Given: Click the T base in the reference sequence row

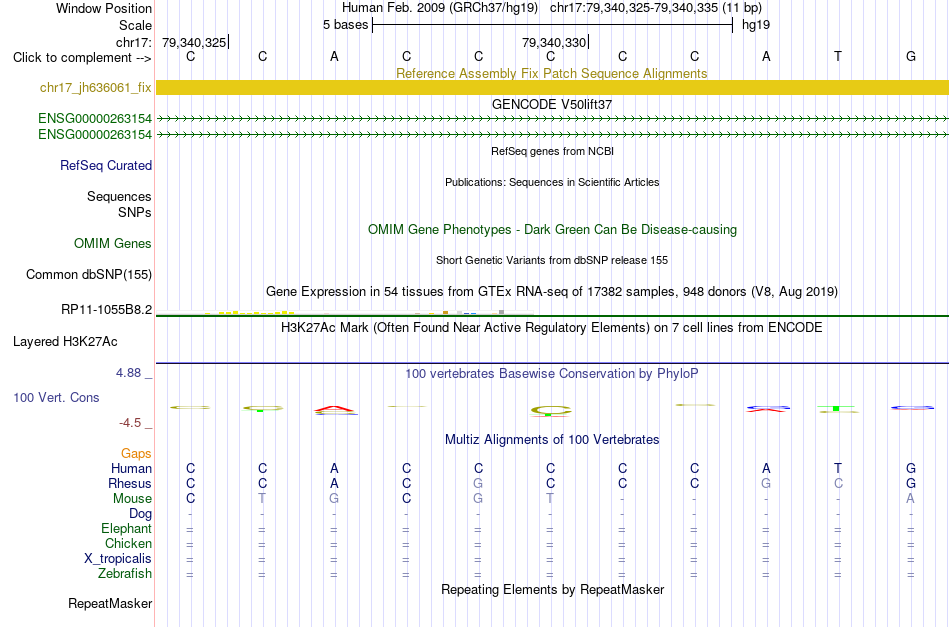Looking at the screenshot, I should pyautogui.click(x=838, y=57).
